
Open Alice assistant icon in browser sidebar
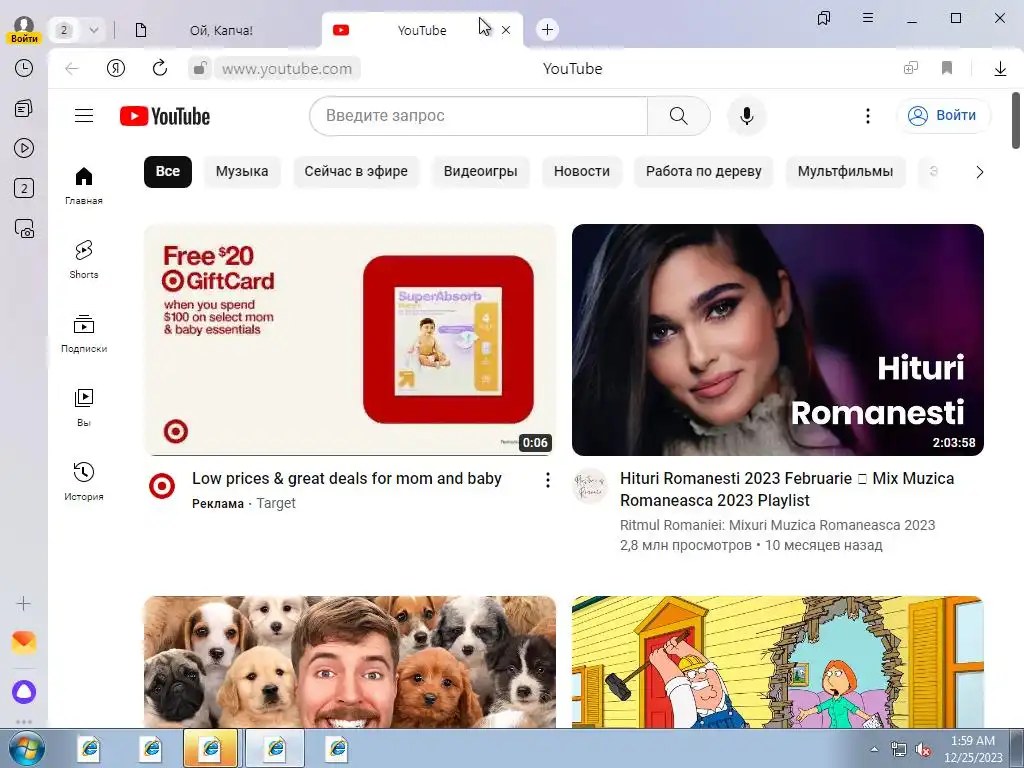pos(24,692)
